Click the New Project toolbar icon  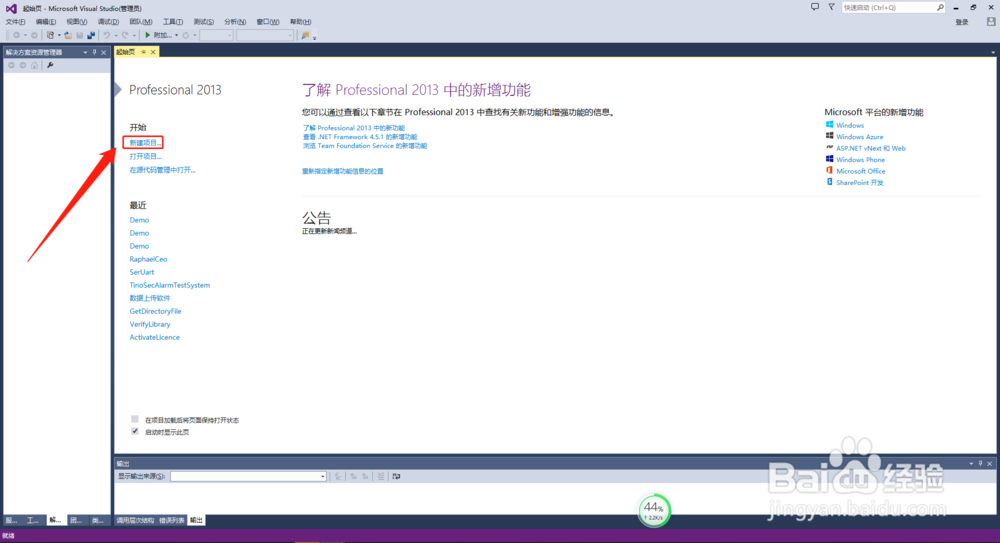(x=50, y=35)
